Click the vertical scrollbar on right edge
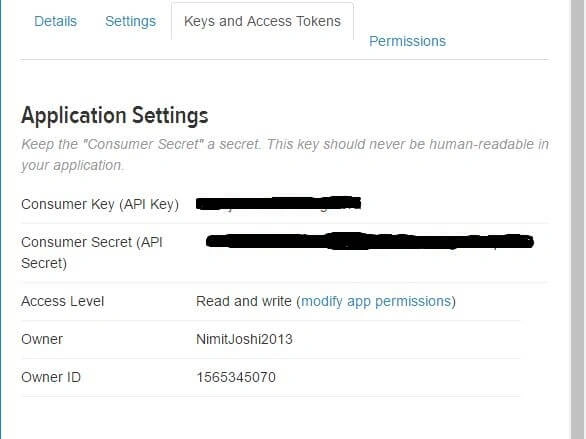586x439 pixels. (577, 219)
